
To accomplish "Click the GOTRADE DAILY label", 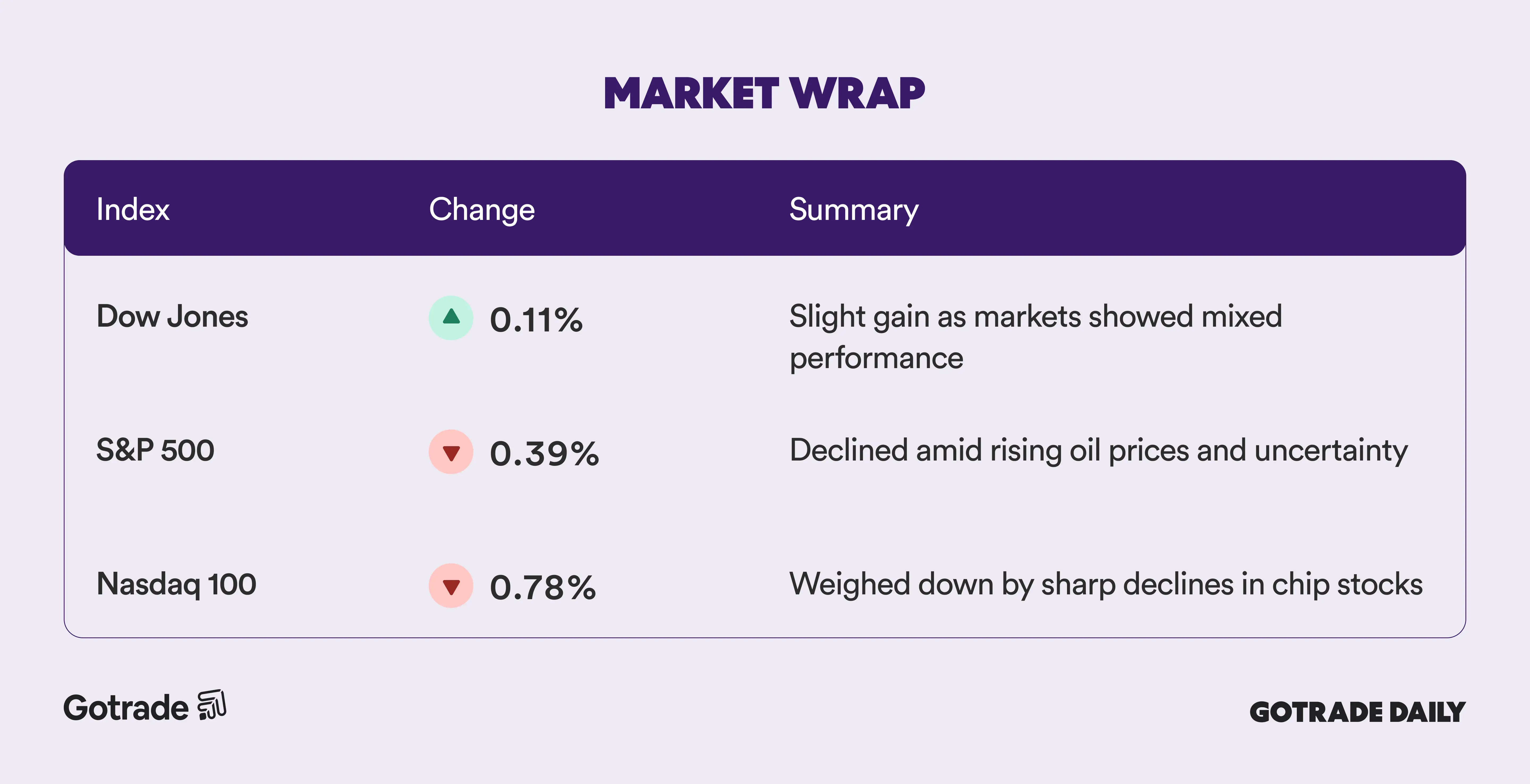I will pos(1357,712).
